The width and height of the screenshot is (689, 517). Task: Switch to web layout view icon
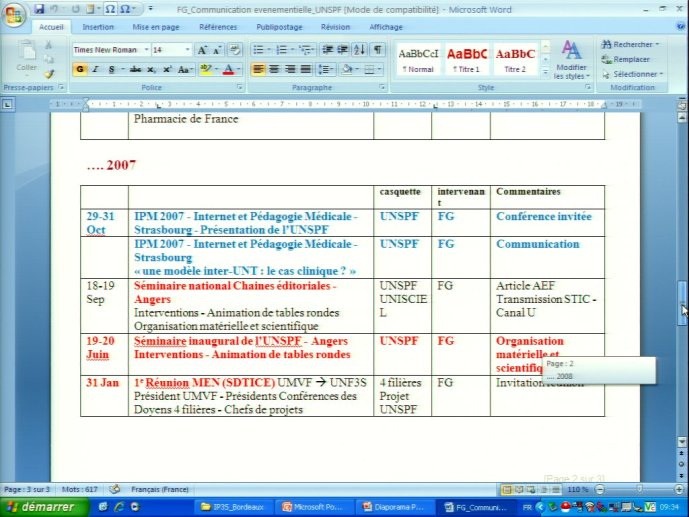(531, 489)
